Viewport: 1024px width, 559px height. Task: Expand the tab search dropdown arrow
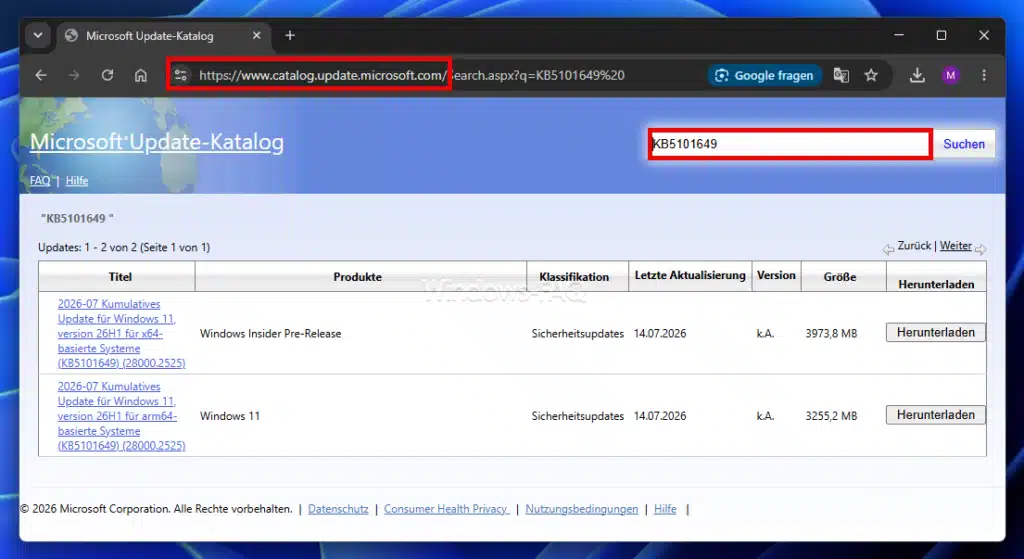click(x=38, y=35)
